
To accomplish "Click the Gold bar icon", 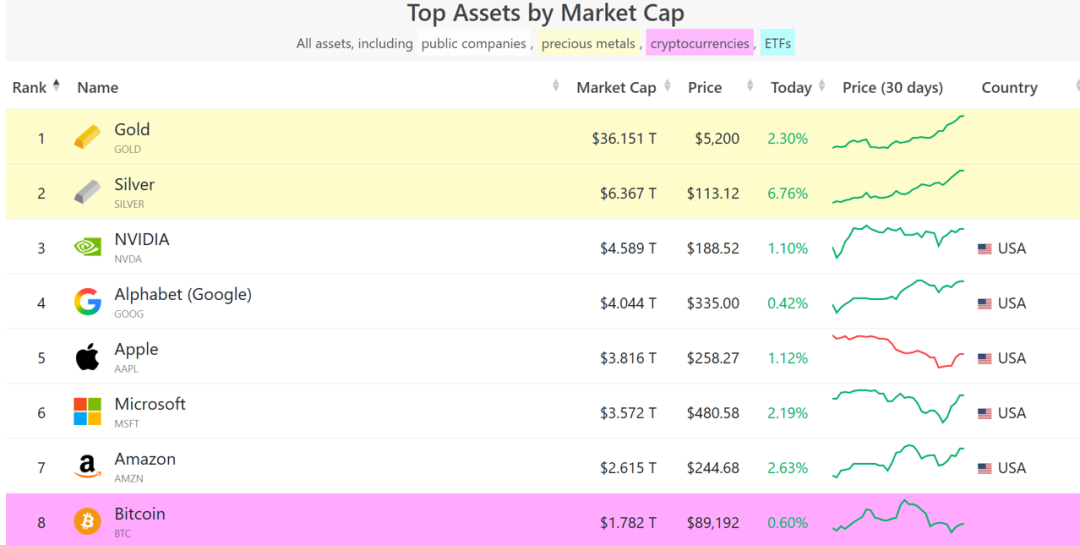I will (87, 138).
